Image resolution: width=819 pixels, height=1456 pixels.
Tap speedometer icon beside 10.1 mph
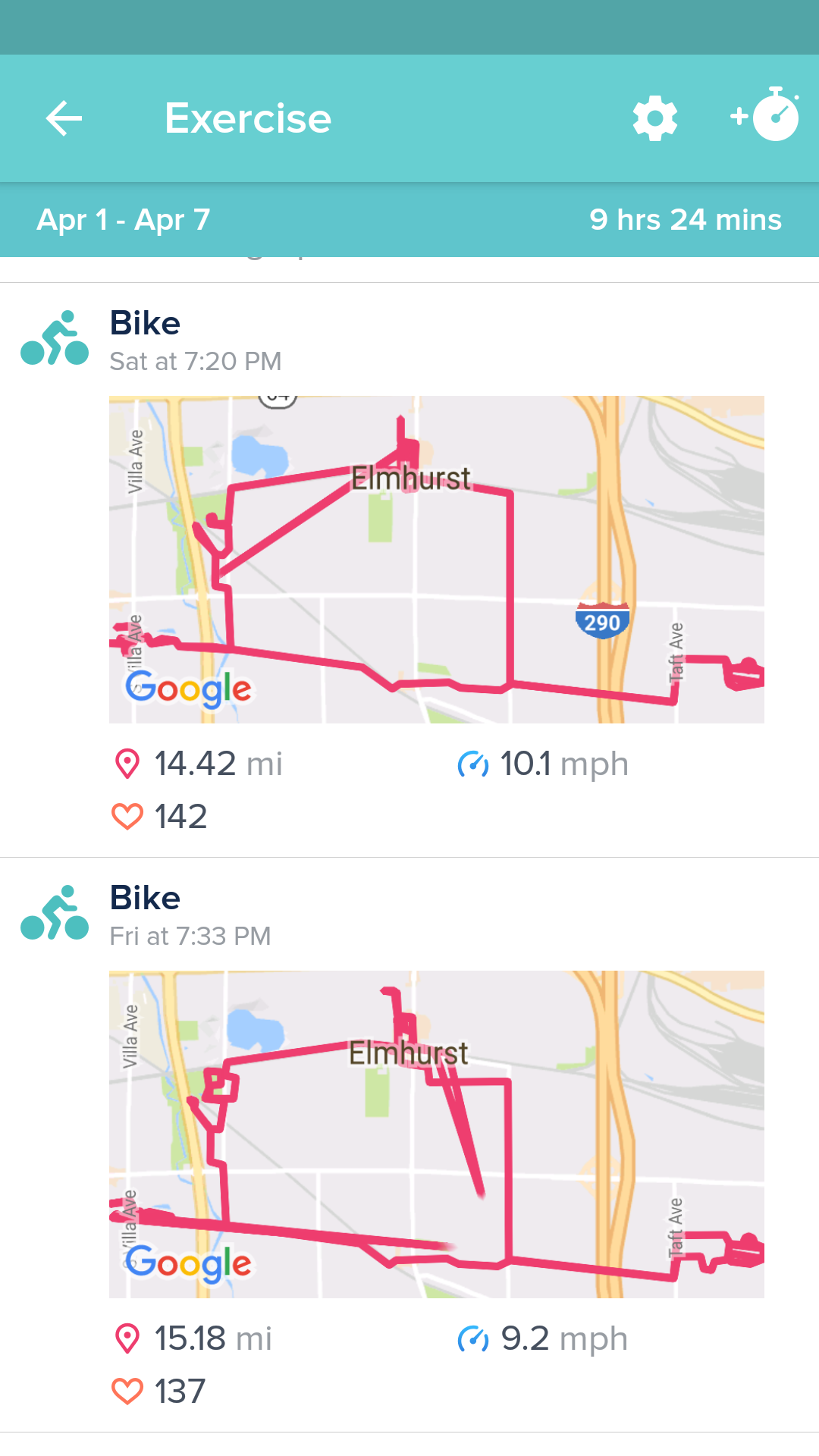click(473, 764)
